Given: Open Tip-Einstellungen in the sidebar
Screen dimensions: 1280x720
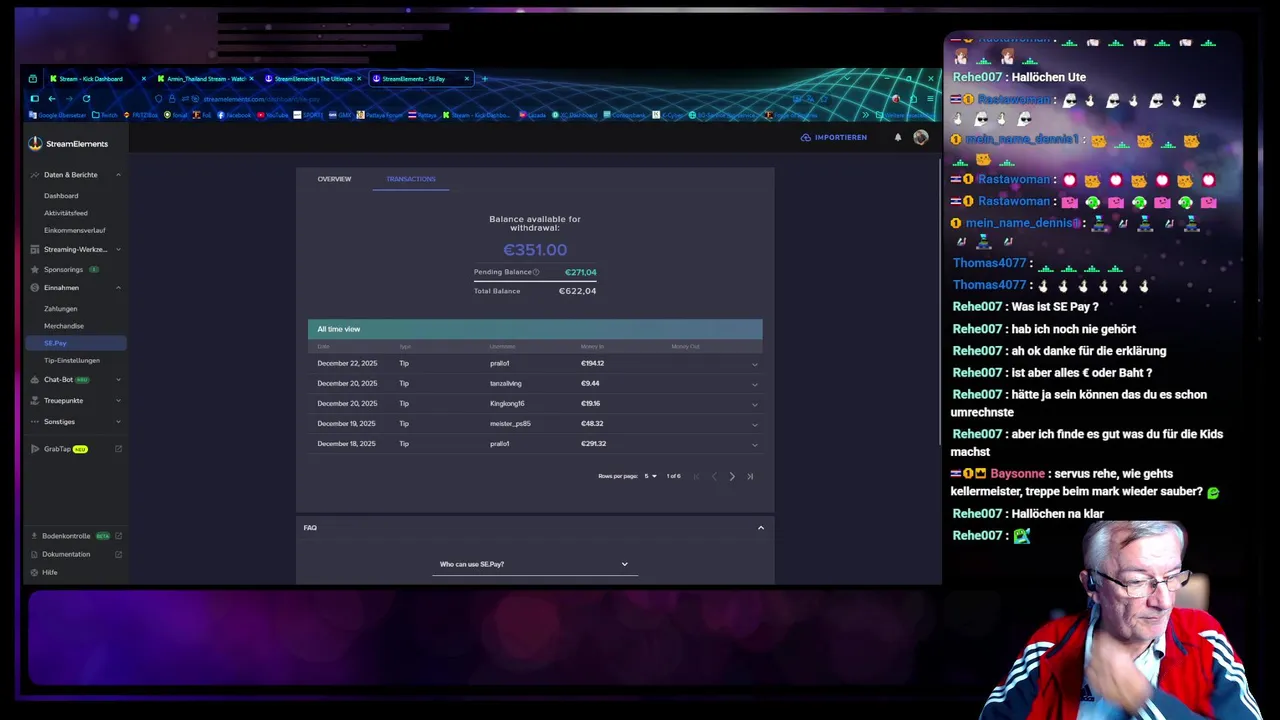Looking at the screenshot, I should (x=72, y=360).
